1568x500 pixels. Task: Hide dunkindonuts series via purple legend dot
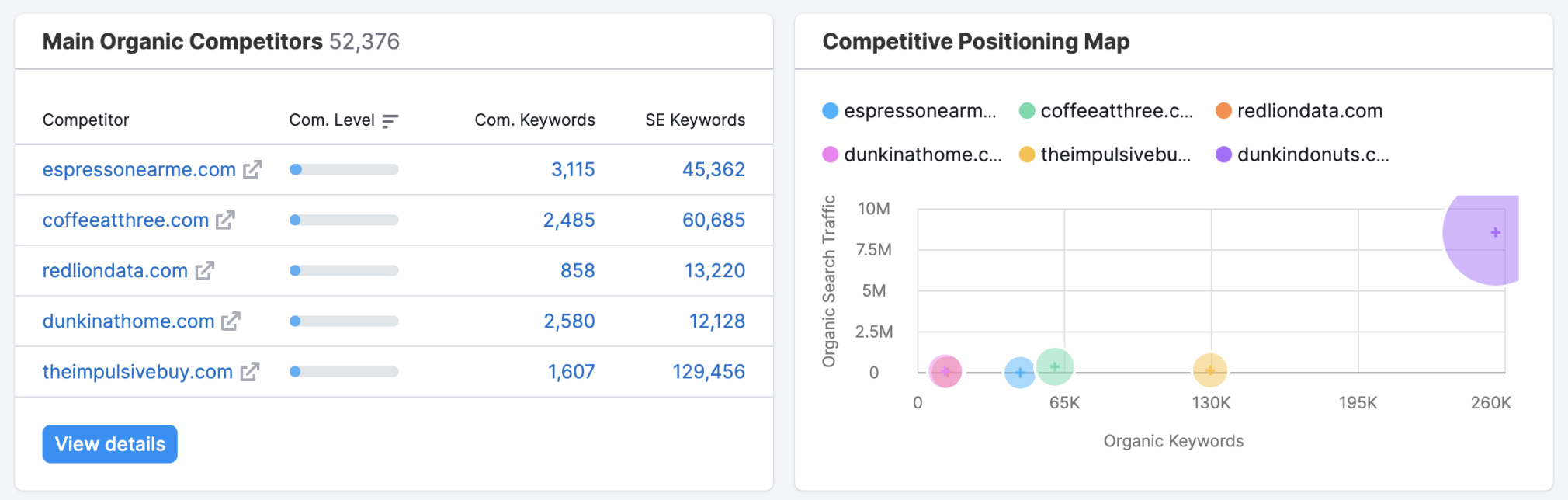(1223, 155)
